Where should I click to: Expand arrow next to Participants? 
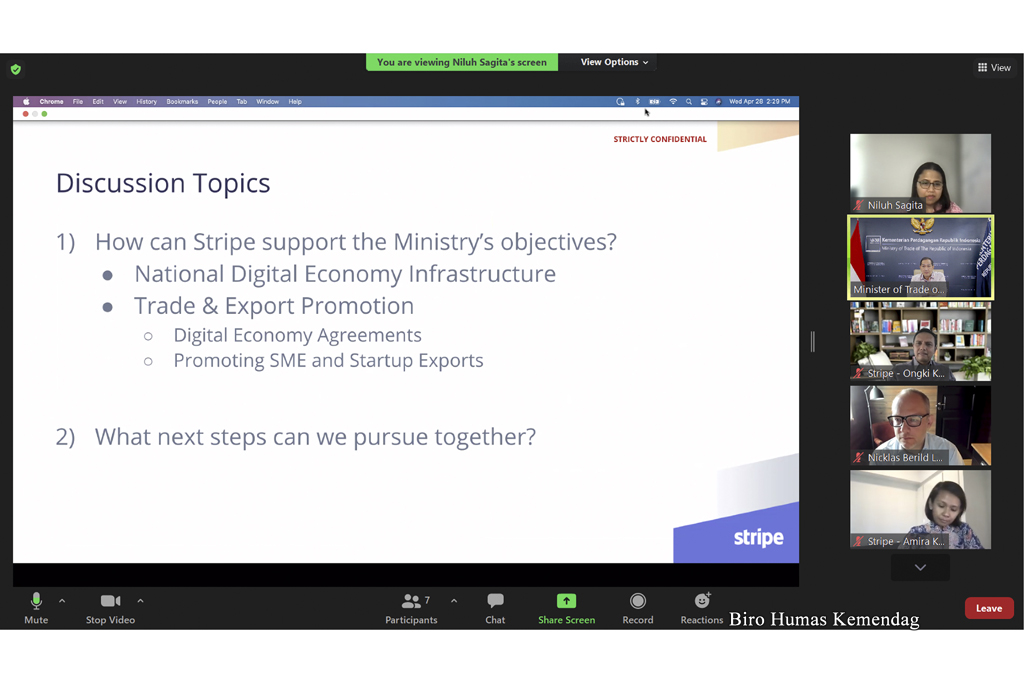coord(454,601)
